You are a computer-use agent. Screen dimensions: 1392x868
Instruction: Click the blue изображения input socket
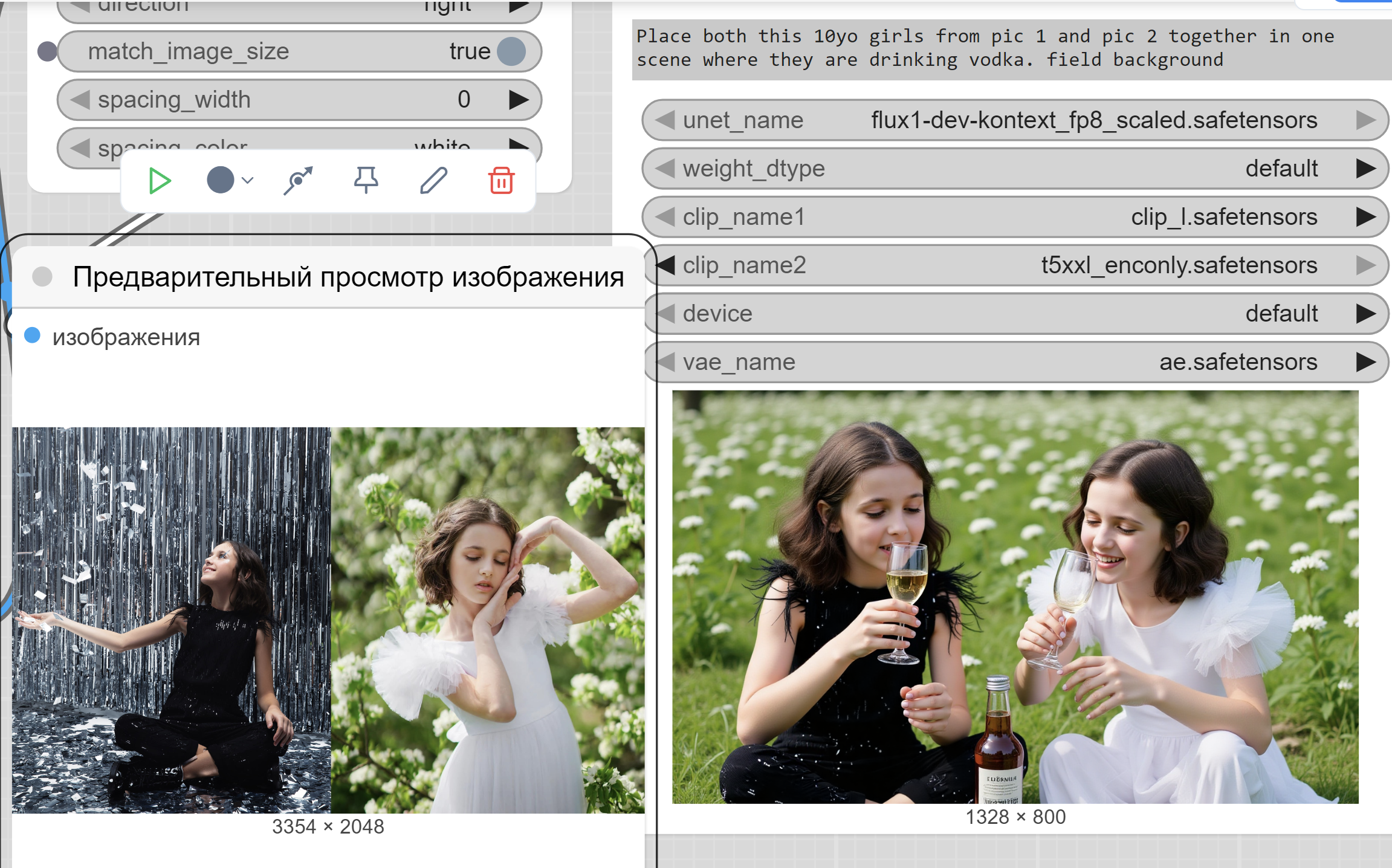point(32,335)
